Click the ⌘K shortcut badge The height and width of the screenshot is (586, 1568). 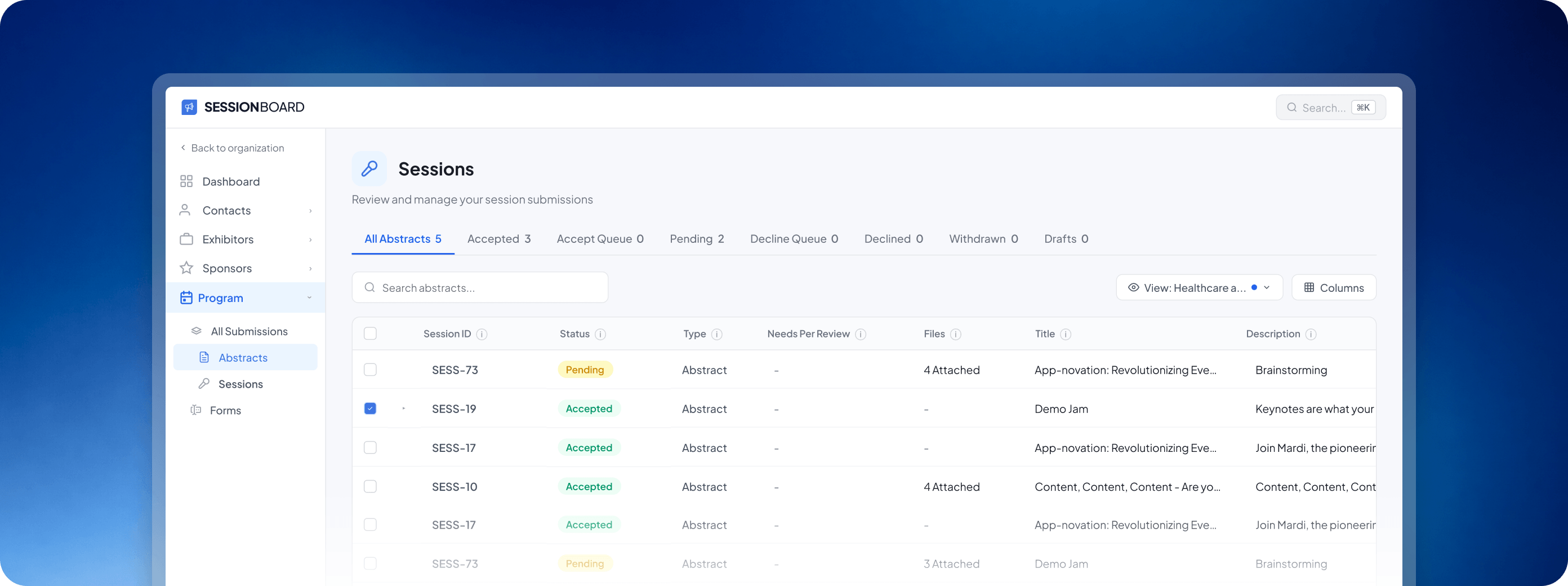[1364, 108]
